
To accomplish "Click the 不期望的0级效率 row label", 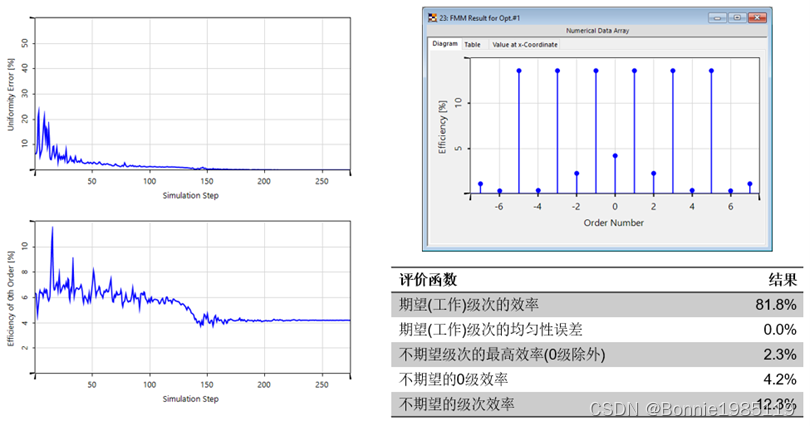I will click(x=453, y=380).
